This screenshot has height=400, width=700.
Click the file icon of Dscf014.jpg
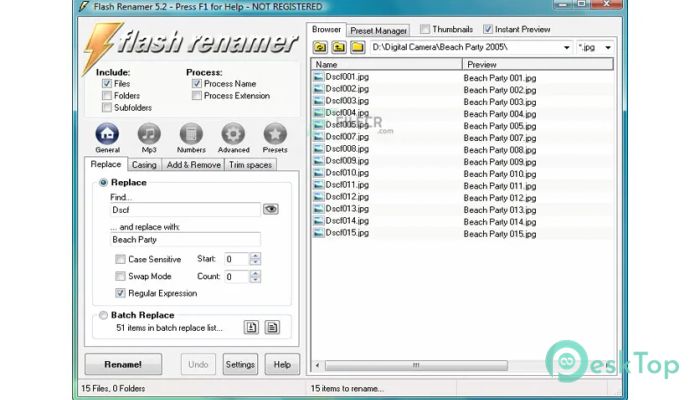coord(318,221)
